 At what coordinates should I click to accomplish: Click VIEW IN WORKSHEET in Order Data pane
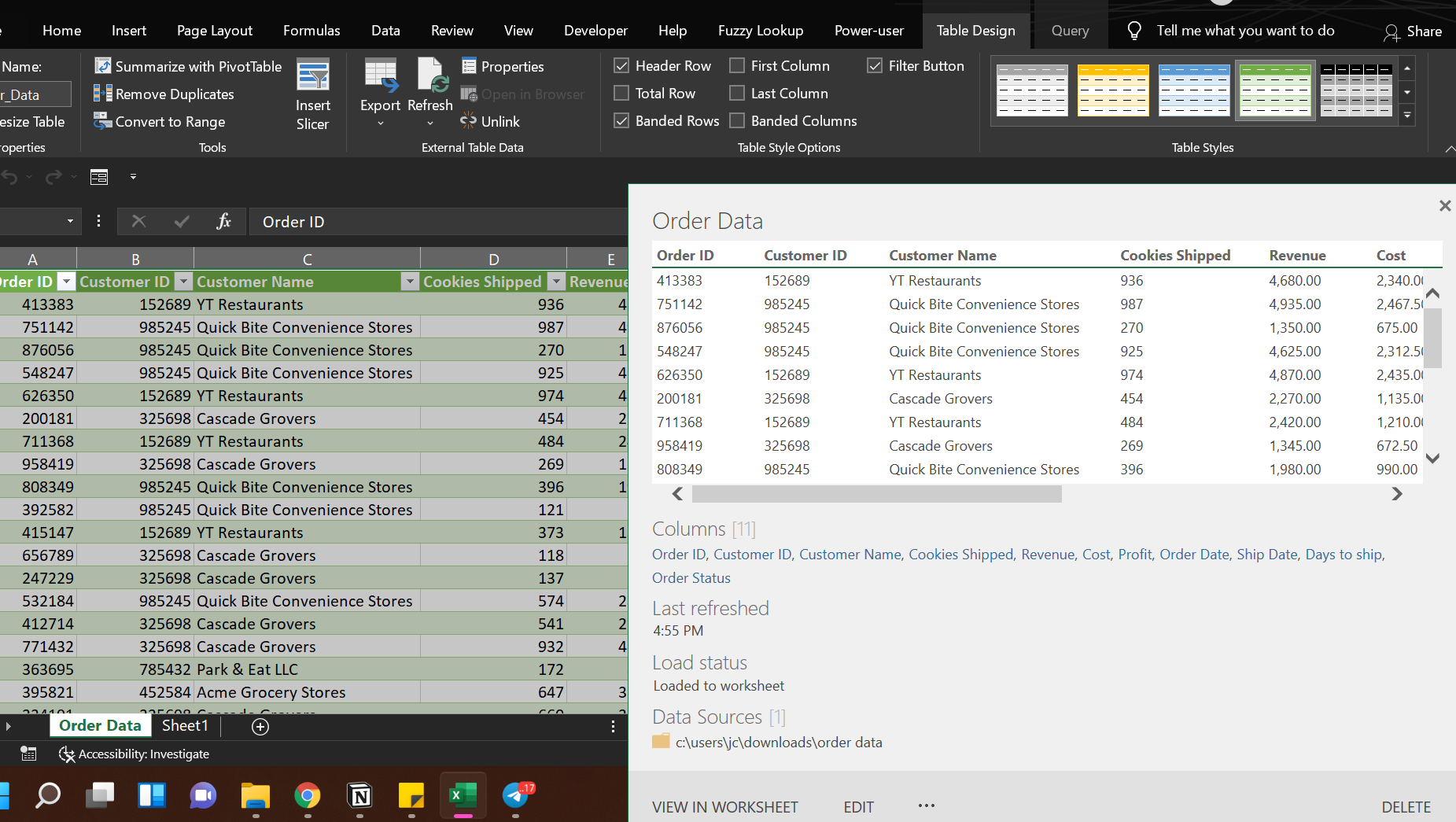pos(724,806)
